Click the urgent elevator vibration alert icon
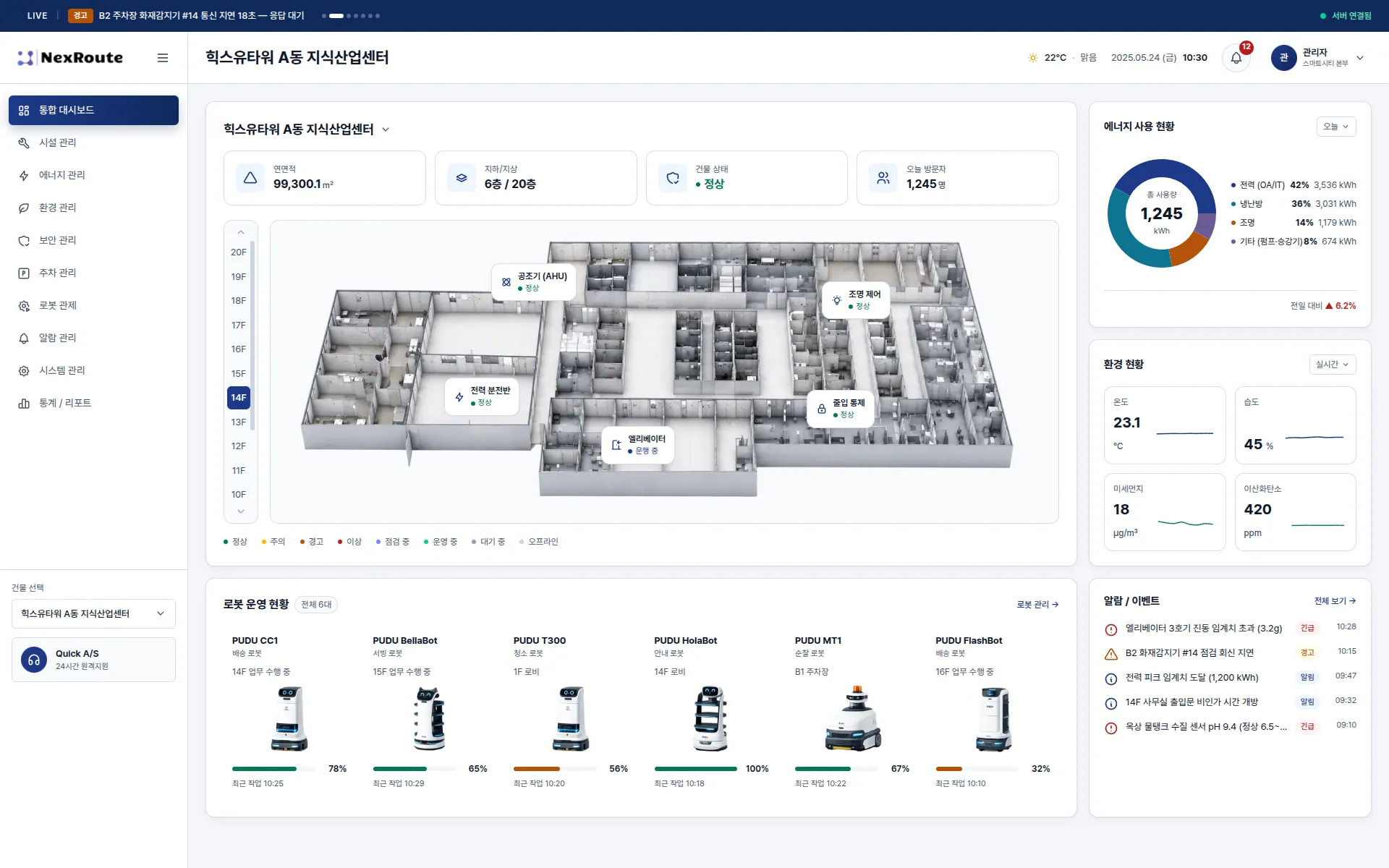Screen dimensions: 1389x868 (x=1111, y=629)
